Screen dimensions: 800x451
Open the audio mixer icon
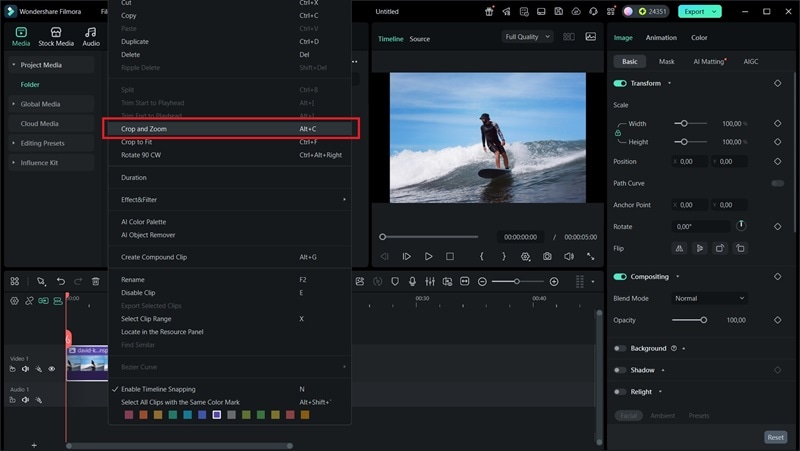click(429, 282)
